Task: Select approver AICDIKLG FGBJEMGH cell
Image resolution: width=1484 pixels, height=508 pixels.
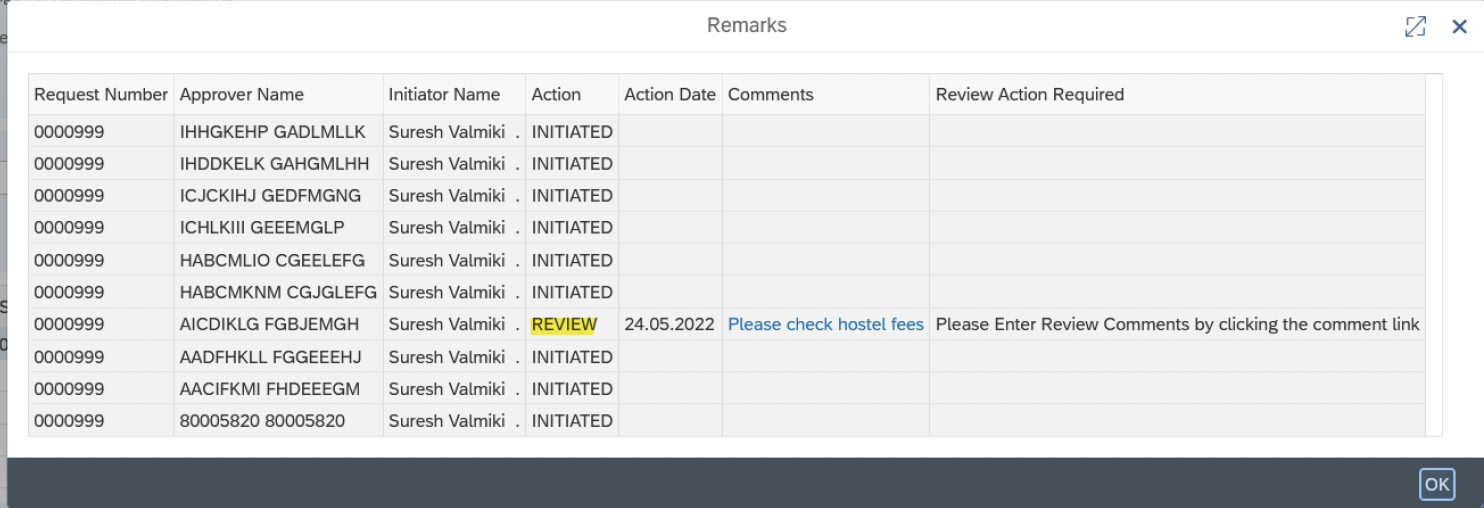Action: click(x=269, y=325)
